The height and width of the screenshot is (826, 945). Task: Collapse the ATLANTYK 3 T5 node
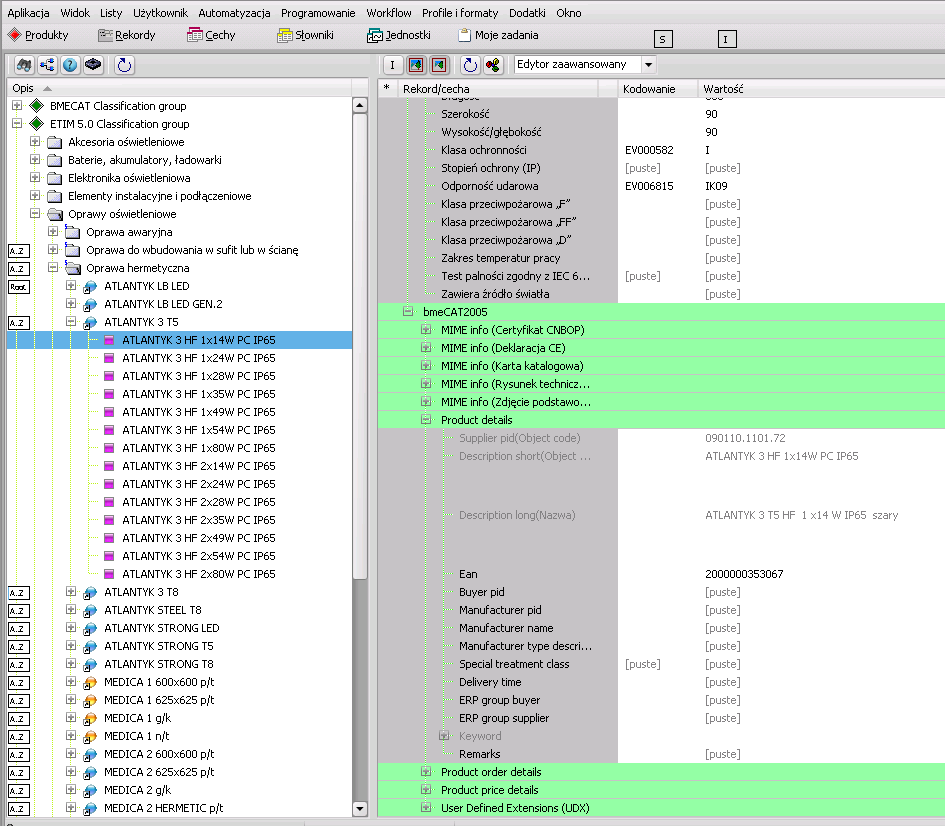coord(71,322)
